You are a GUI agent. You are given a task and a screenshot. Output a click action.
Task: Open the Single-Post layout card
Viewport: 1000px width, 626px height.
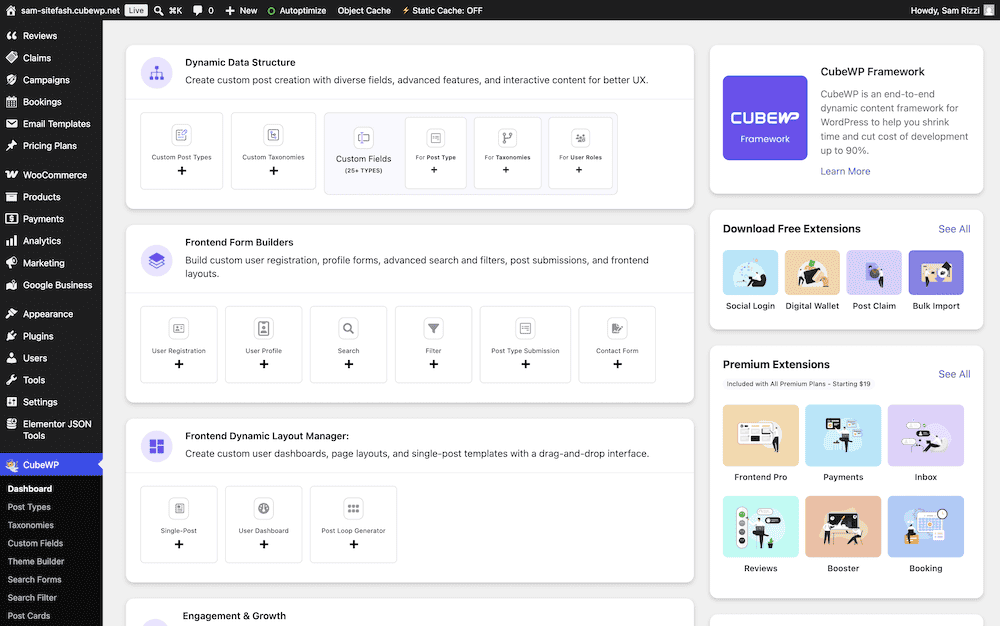[179, 525]
